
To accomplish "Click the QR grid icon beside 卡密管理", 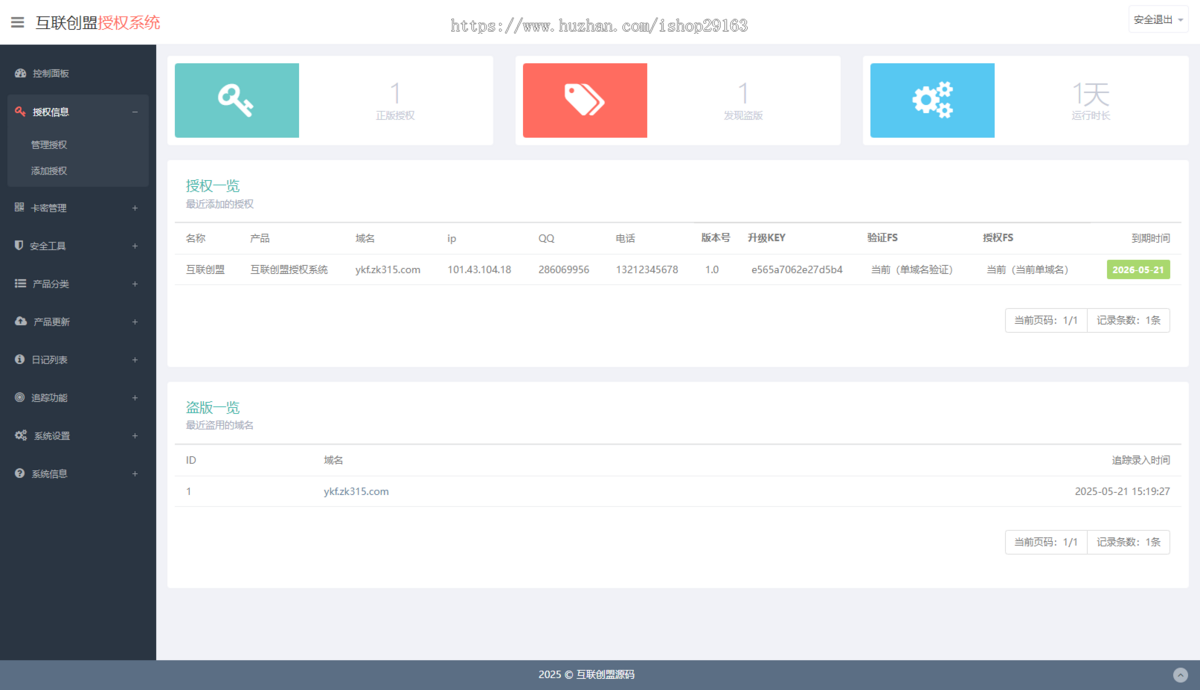I will tap(20, 208).
